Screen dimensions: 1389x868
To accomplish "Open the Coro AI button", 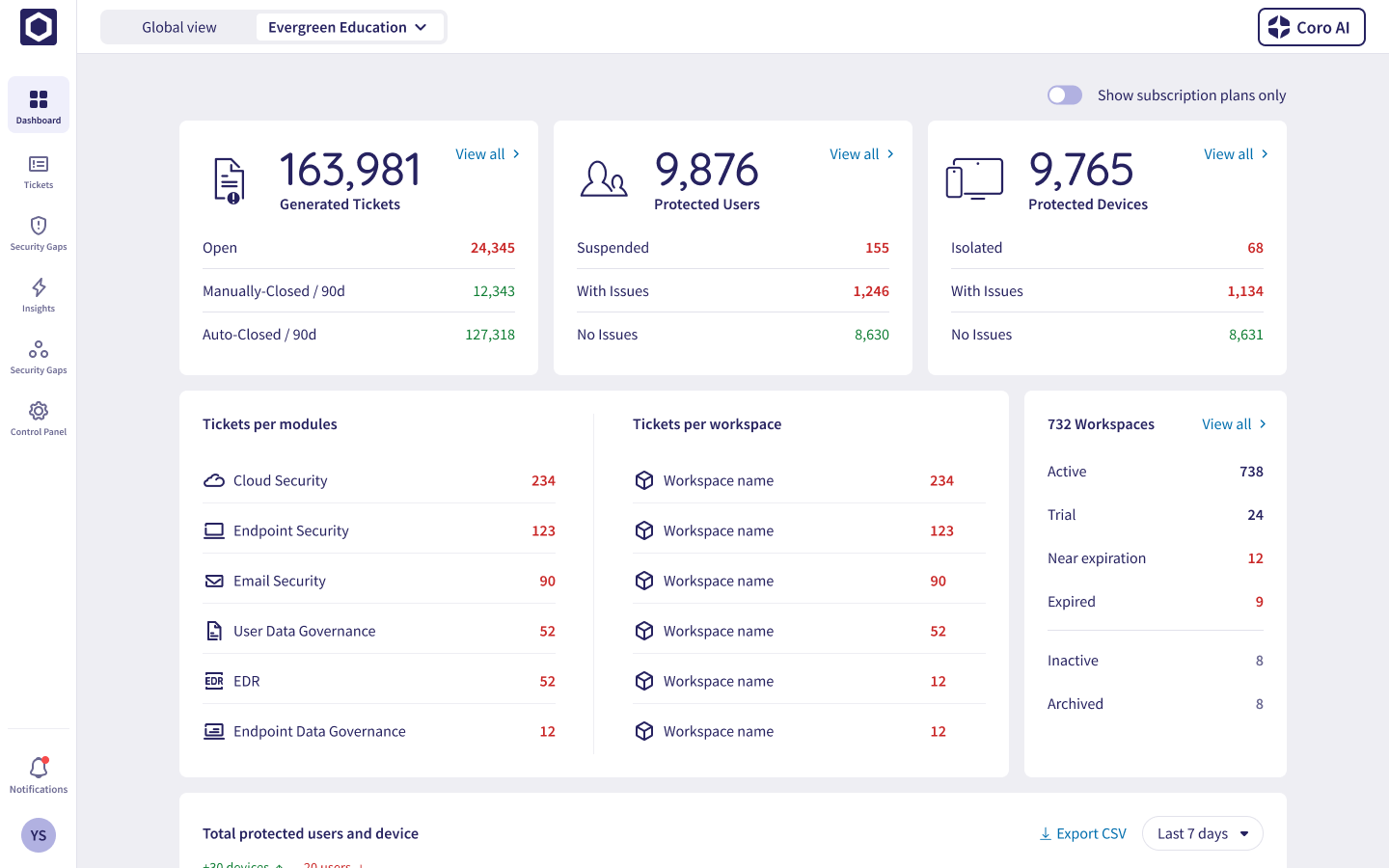I will [1311, 27].
